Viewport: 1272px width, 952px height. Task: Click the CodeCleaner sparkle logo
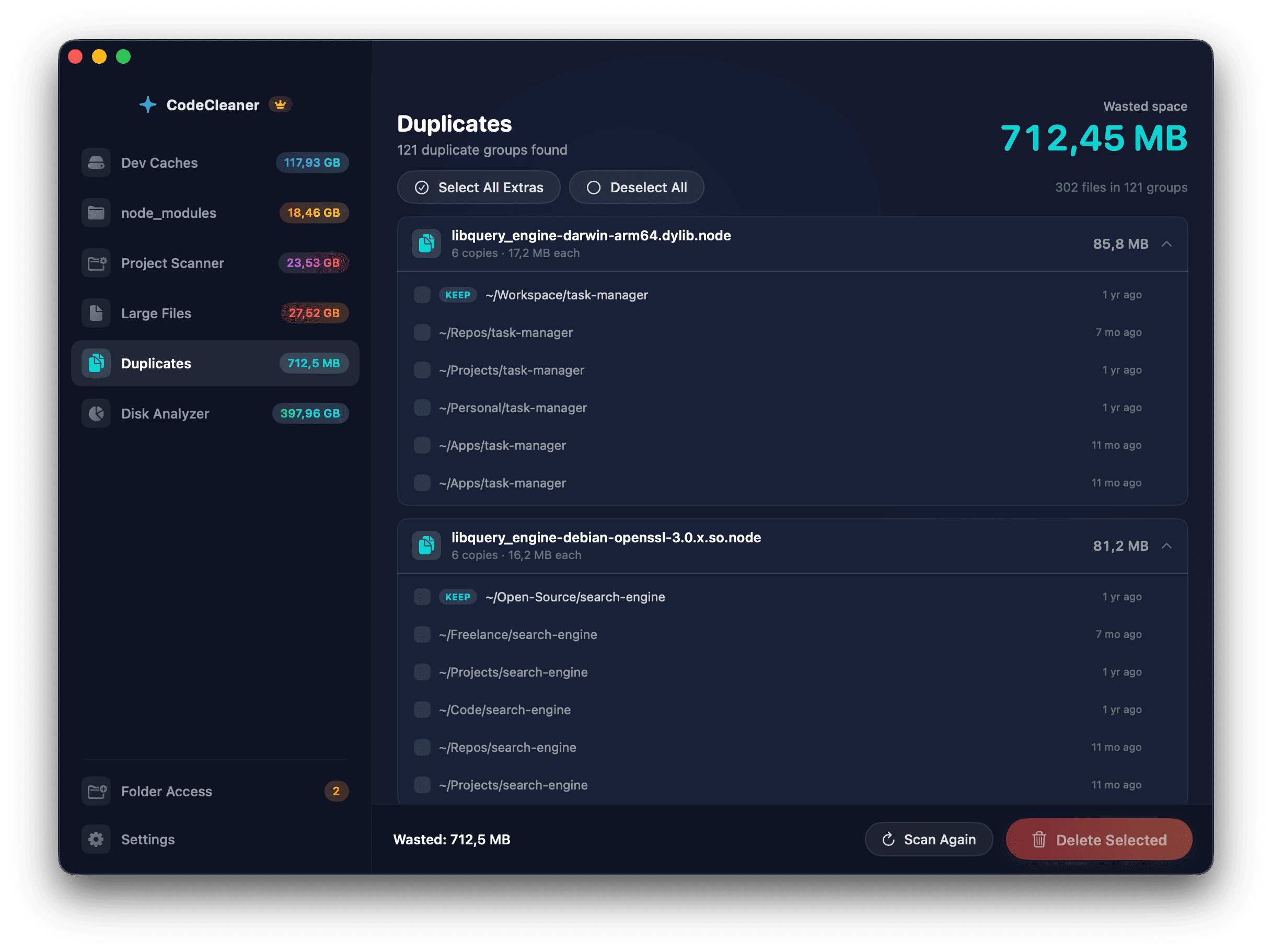(x=148, y=104)
